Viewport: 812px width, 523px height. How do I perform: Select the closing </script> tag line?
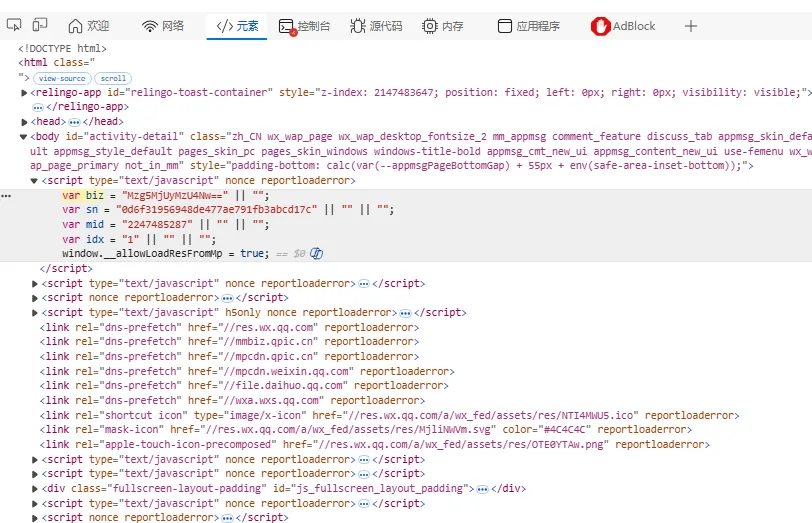click(66, 268)
